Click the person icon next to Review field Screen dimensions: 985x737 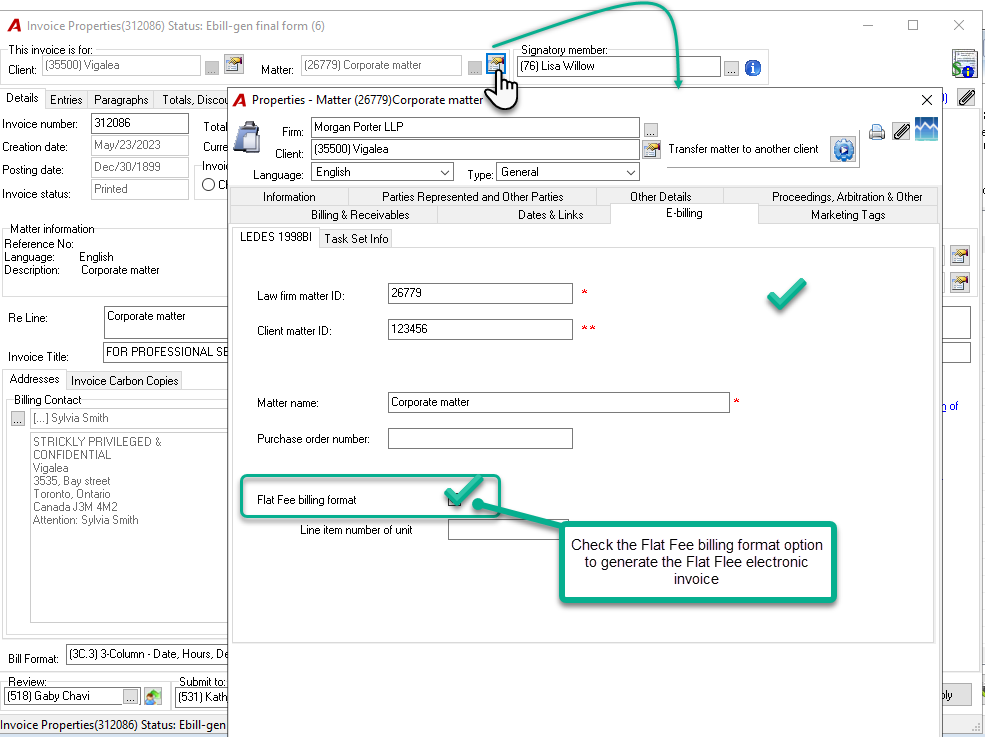[x=153, y=696]
